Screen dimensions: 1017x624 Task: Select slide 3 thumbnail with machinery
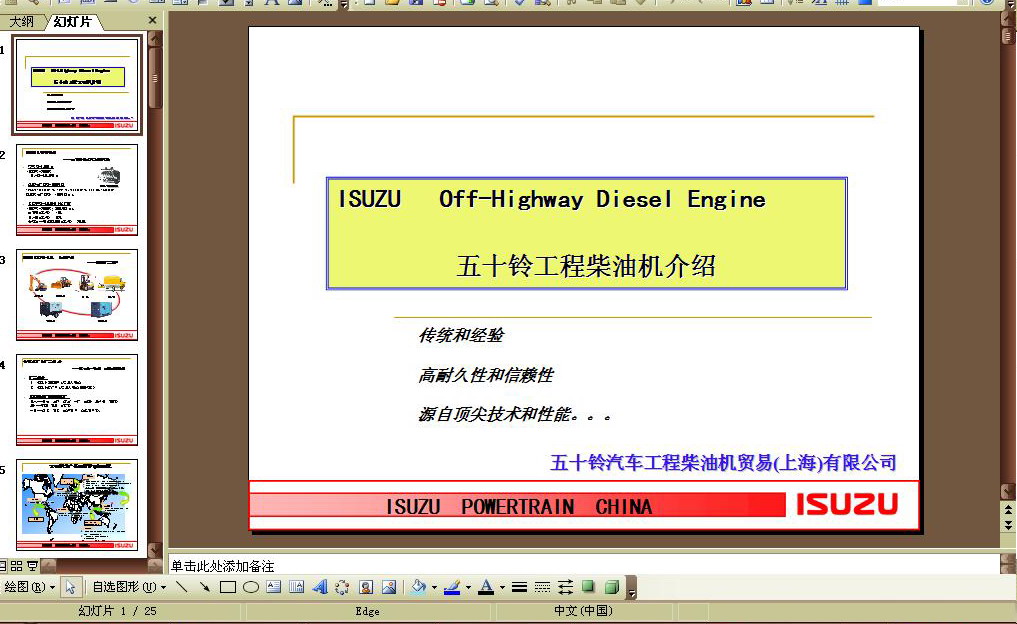click(x=77, y=295)
